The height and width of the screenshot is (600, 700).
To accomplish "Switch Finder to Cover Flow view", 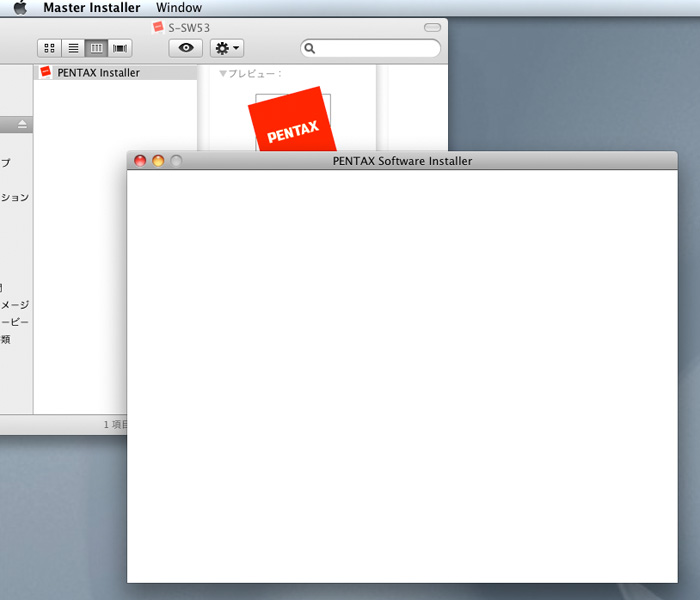I will [120, 48].
